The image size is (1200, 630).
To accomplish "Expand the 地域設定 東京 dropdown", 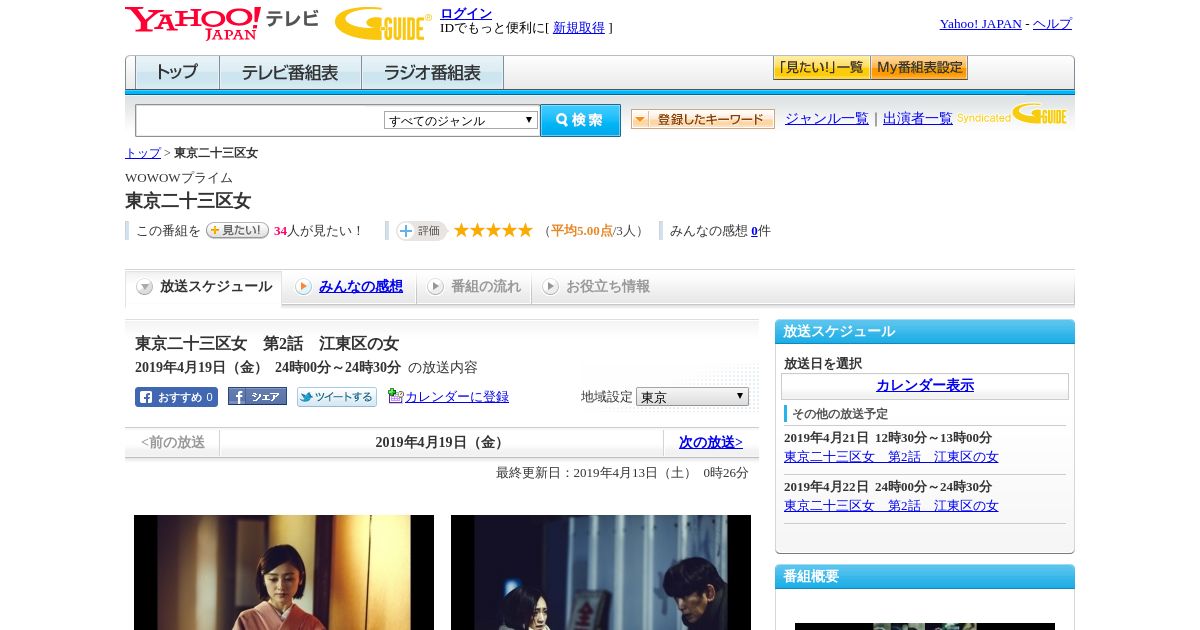I will [x=692, y=397].
